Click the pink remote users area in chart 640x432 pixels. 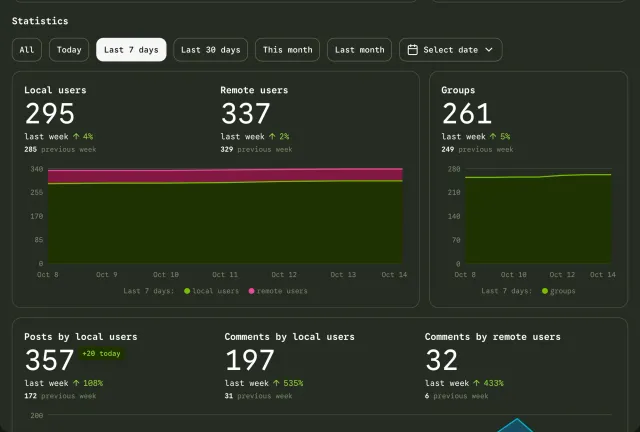pos(225,176)
